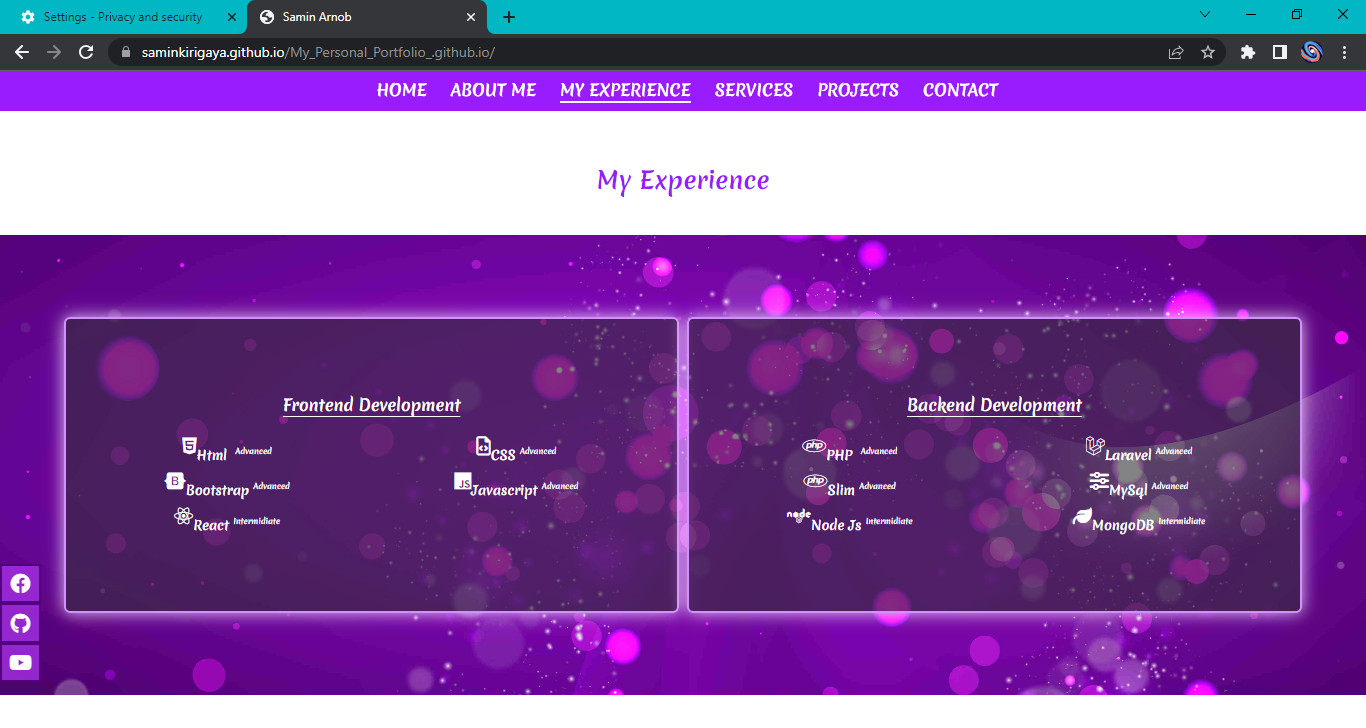This screenshot has height=728, width=1366.
Task: Select the Bootstrap icon
Action: (x=174, y=481)
